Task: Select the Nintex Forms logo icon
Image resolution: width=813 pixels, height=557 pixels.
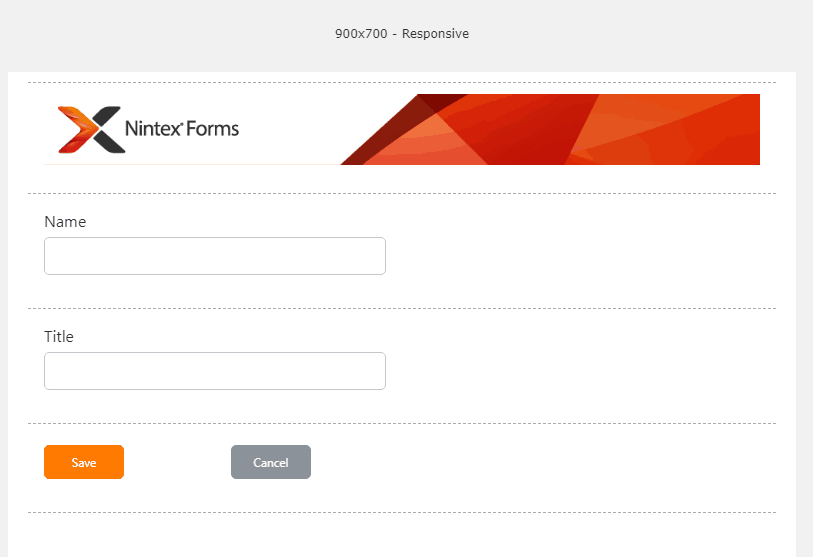Action: click(91, 130)
